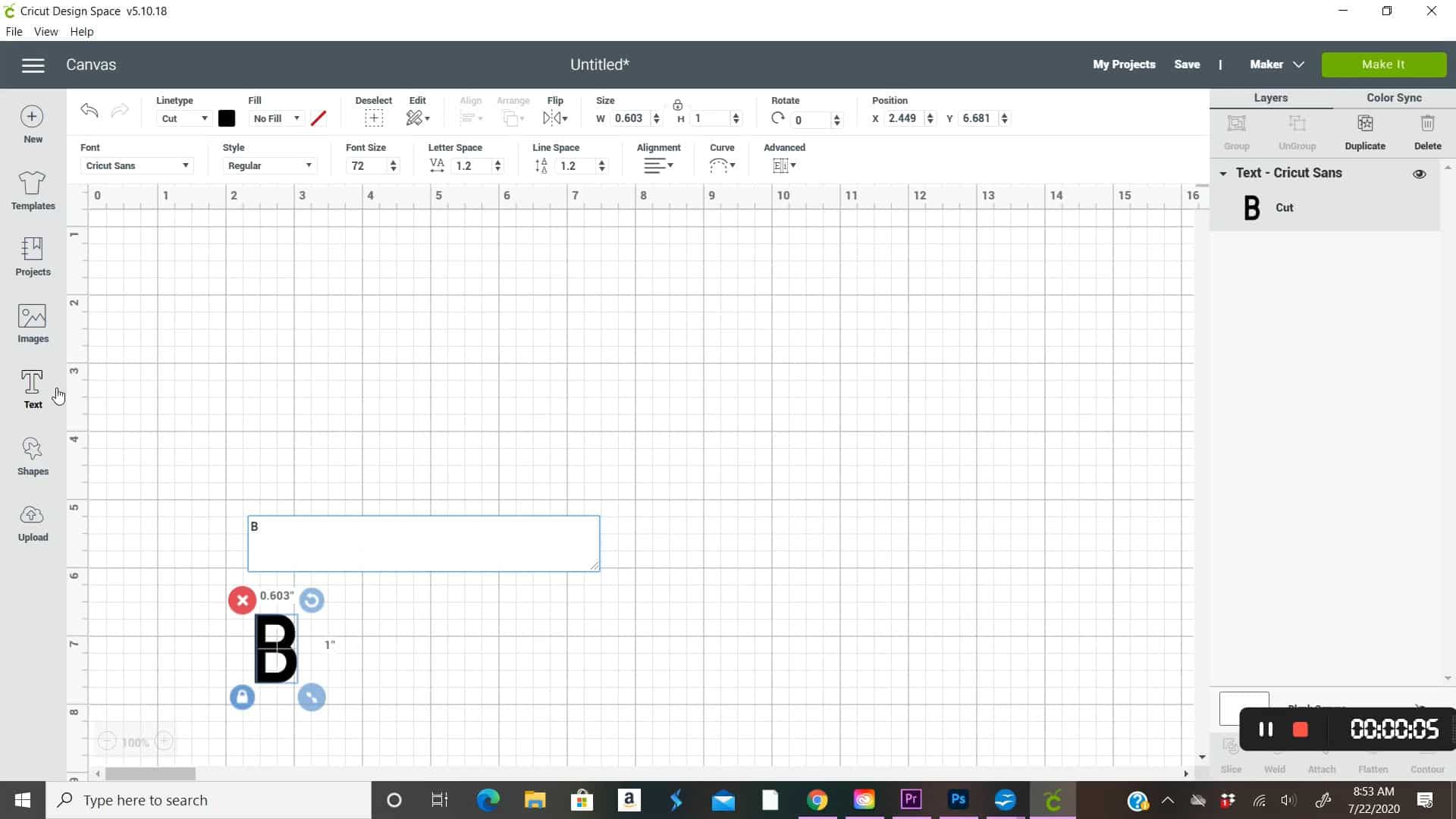This screenshot has height=819, width=1456.
Task: Click the New project icon
Action: point(32,116)
